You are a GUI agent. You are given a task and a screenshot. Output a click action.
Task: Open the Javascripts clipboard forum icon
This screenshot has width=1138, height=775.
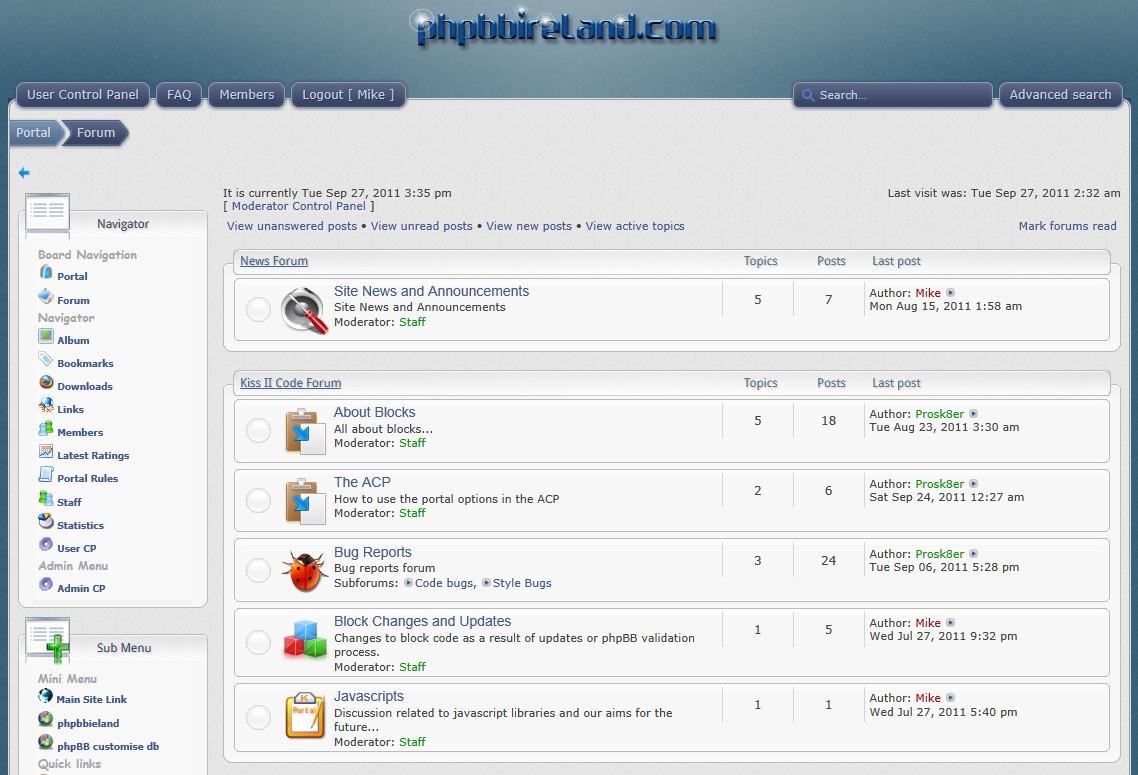[305, 716]
